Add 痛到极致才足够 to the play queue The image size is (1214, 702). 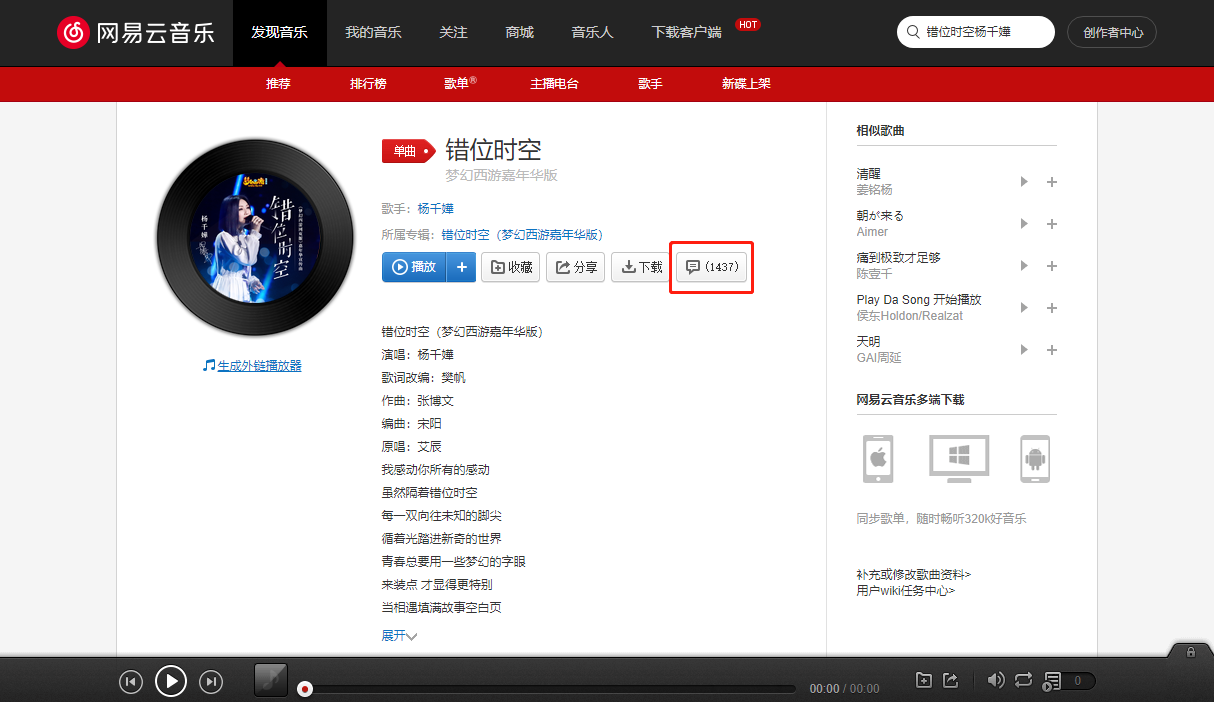click(x=1052, y=266)
